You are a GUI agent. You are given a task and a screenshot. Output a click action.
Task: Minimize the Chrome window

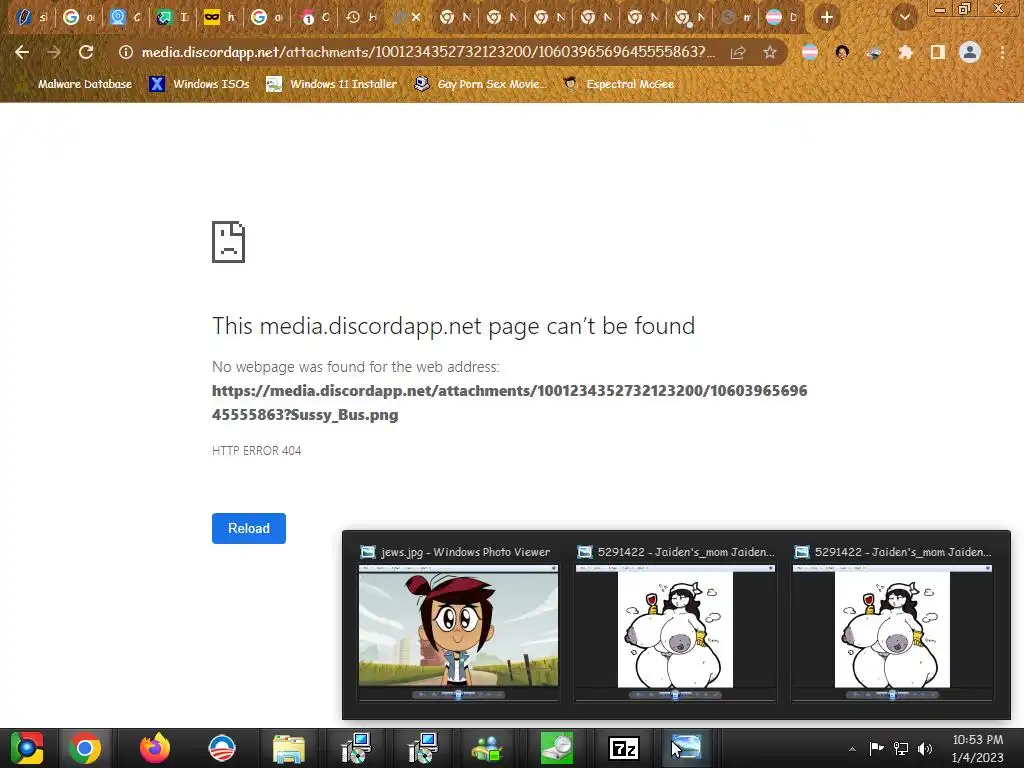[x=939, y=8]
